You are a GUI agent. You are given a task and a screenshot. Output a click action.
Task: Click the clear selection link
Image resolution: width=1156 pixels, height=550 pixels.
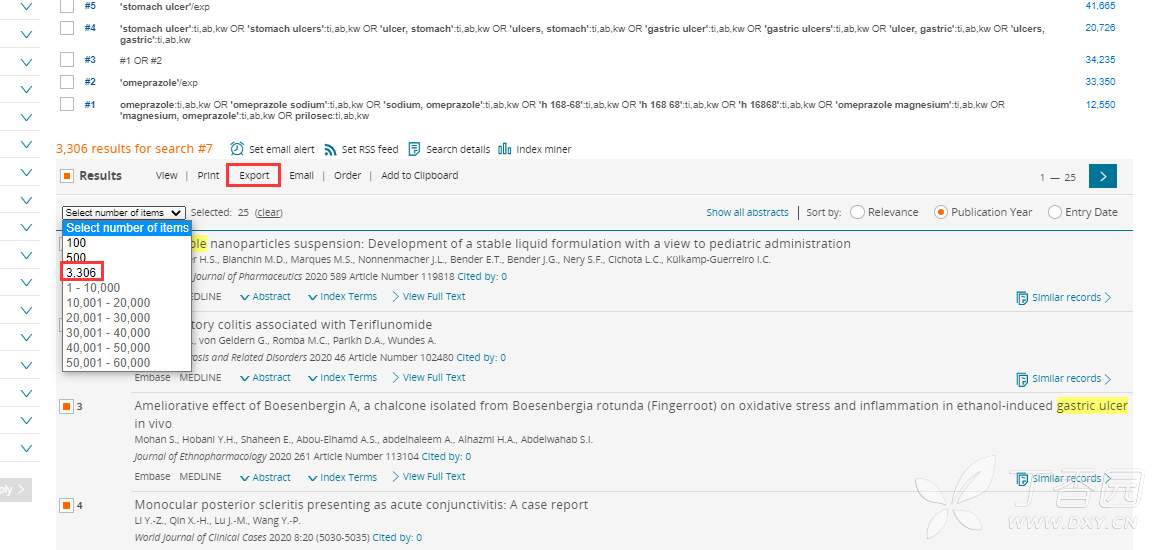269,212
